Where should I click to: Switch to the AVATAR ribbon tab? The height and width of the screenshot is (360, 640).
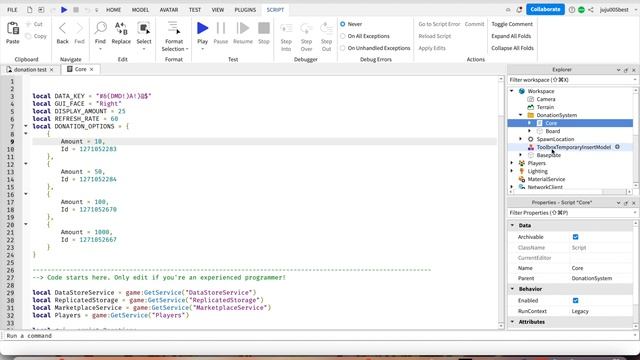coord(169,9)
